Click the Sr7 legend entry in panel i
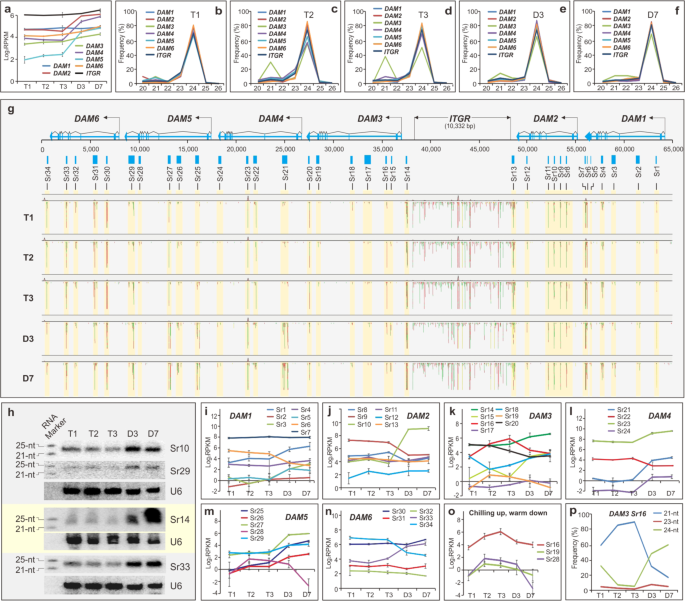This screenshot has width=685, height=601. pos(301,432)
